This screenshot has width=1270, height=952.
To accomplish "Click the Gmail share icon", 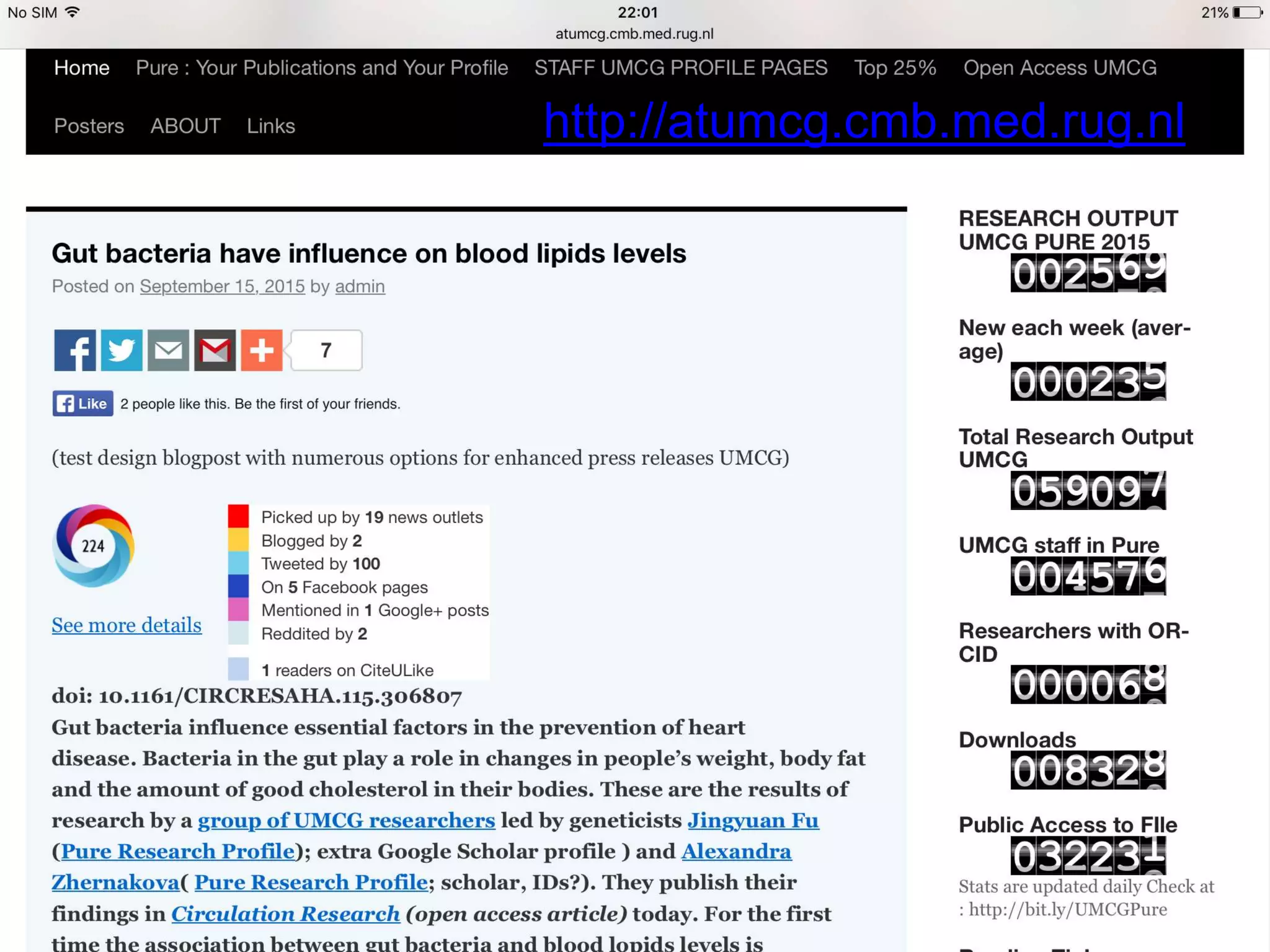I will 215,350.
